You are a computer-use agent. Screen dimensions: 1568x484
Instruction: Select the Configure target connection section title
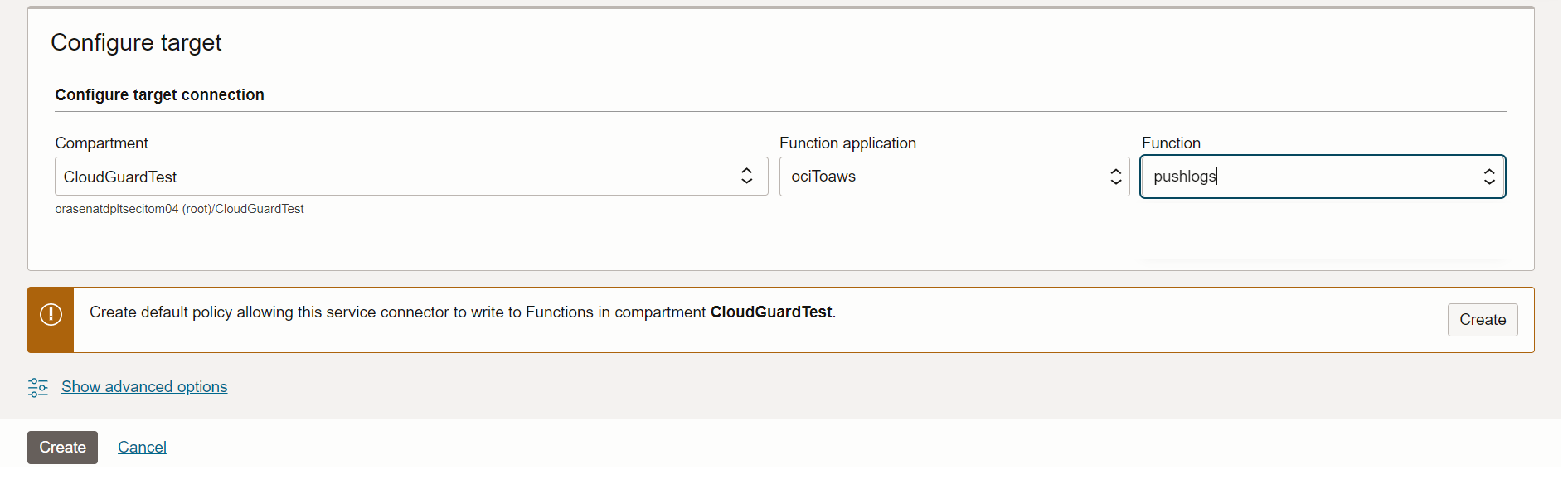click(159, 95)
